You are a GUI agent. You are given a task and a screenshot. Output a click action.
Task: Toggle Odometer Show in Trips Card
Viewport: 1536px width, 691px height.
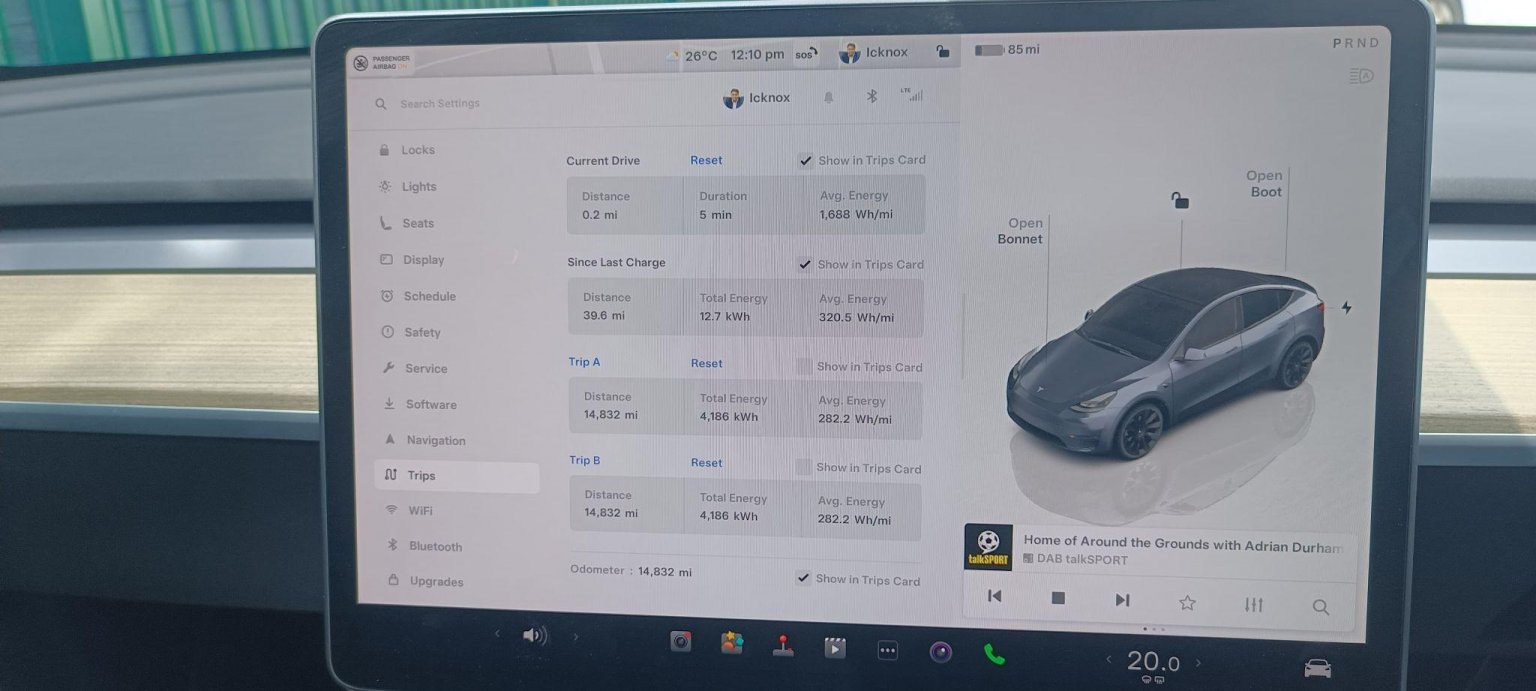pyautogui.click(x=803, y=578)
